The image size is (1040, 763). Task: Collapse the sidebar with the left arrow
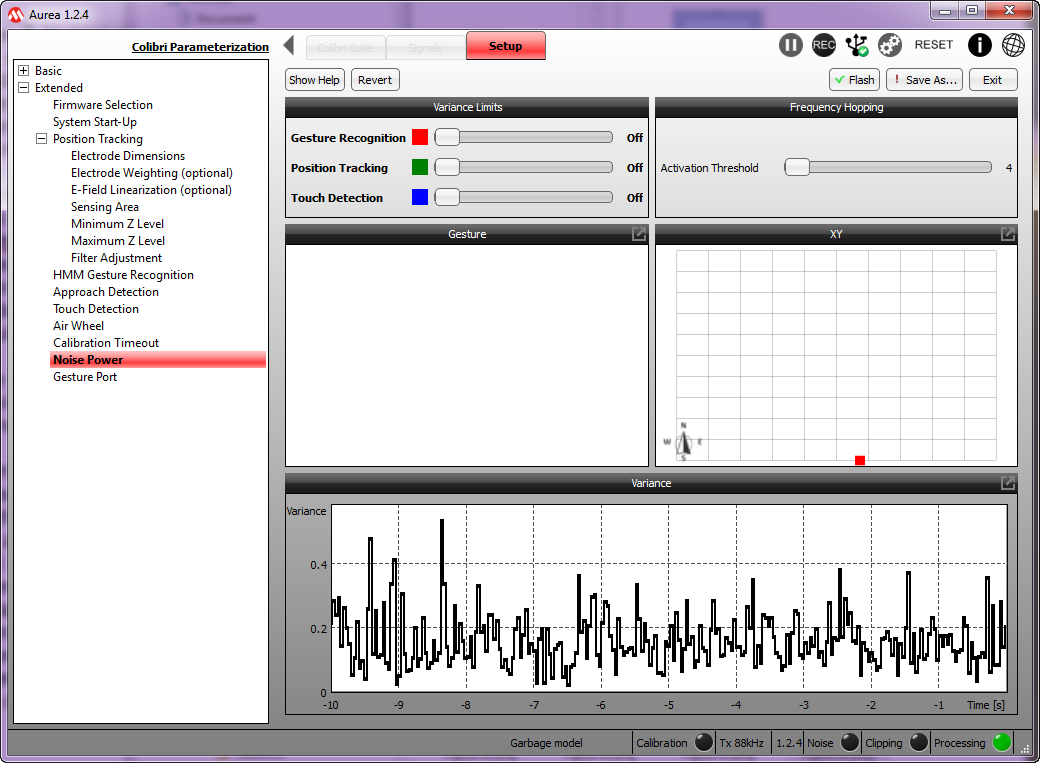(x=289, y=46)
